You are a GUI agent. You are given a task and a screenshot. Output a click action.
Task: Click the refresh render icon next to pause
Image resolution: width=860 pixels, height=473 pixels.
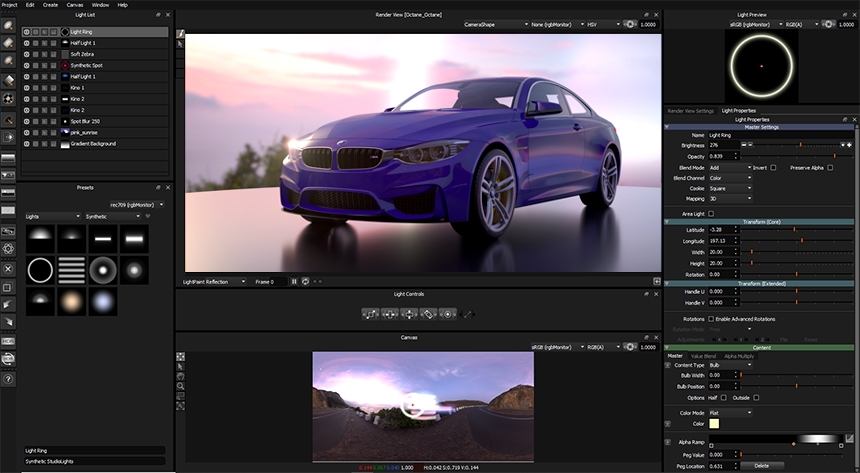[305, 281]
